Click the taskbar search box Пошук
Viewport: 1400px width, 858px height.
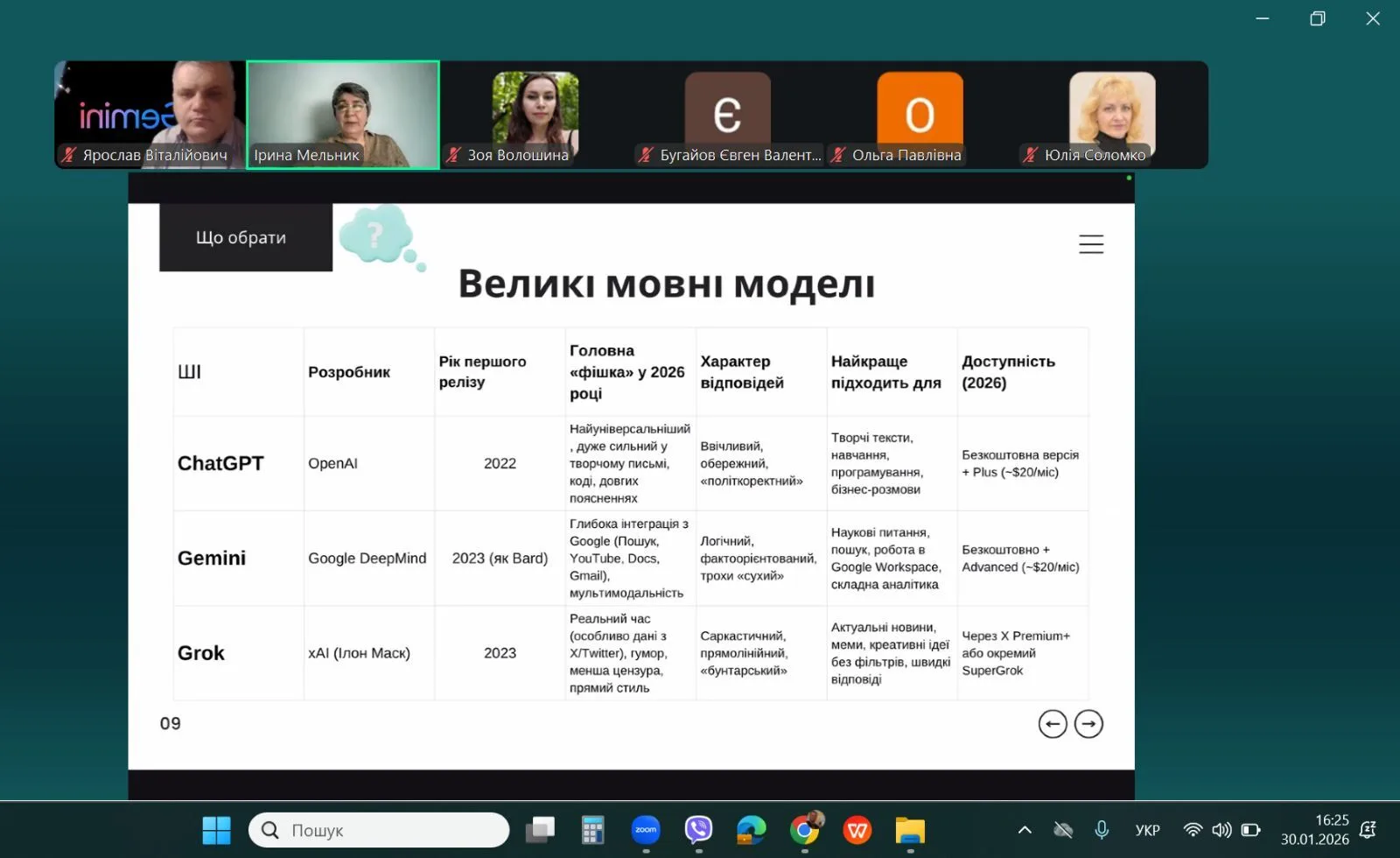[x=379, y=830]
